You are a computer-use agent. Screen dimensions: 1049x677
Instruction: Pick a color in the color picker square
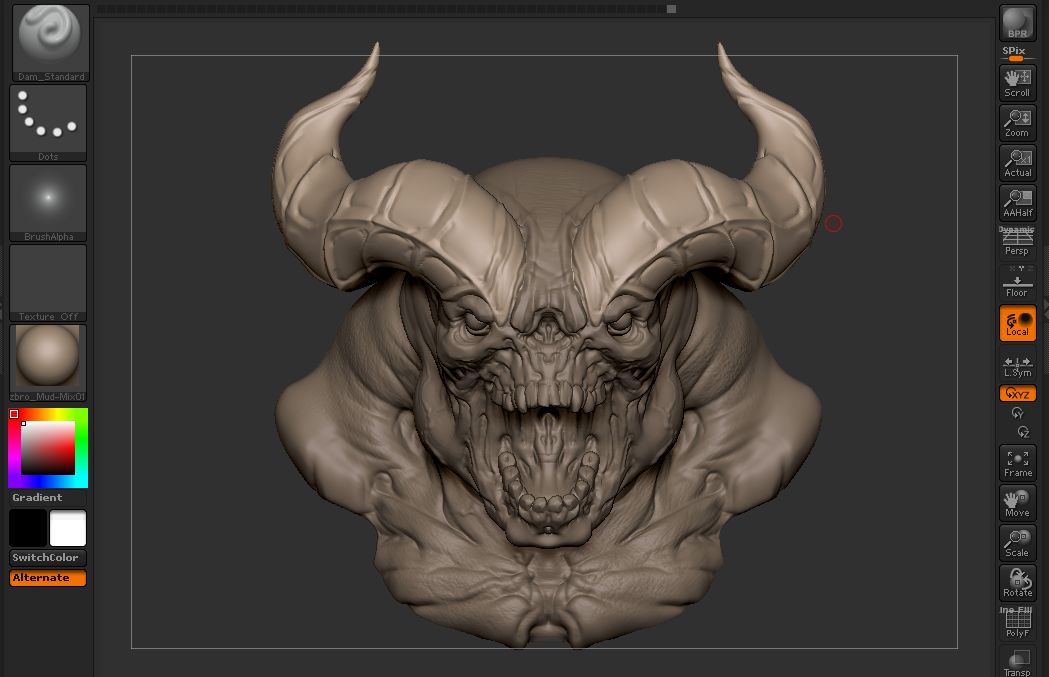(48, 448)
